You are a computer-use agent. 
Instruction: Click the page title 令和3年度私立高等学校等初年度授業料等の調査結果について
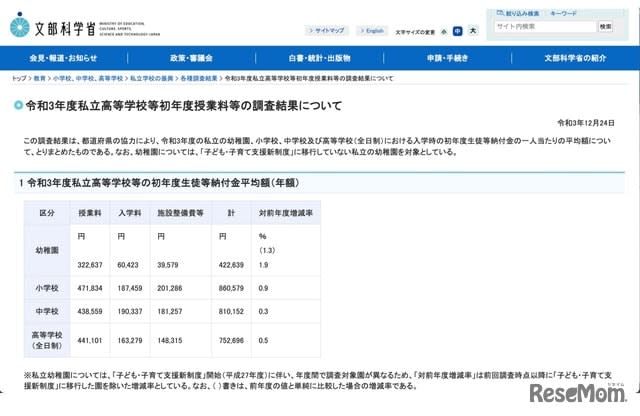tap(184, 106)
